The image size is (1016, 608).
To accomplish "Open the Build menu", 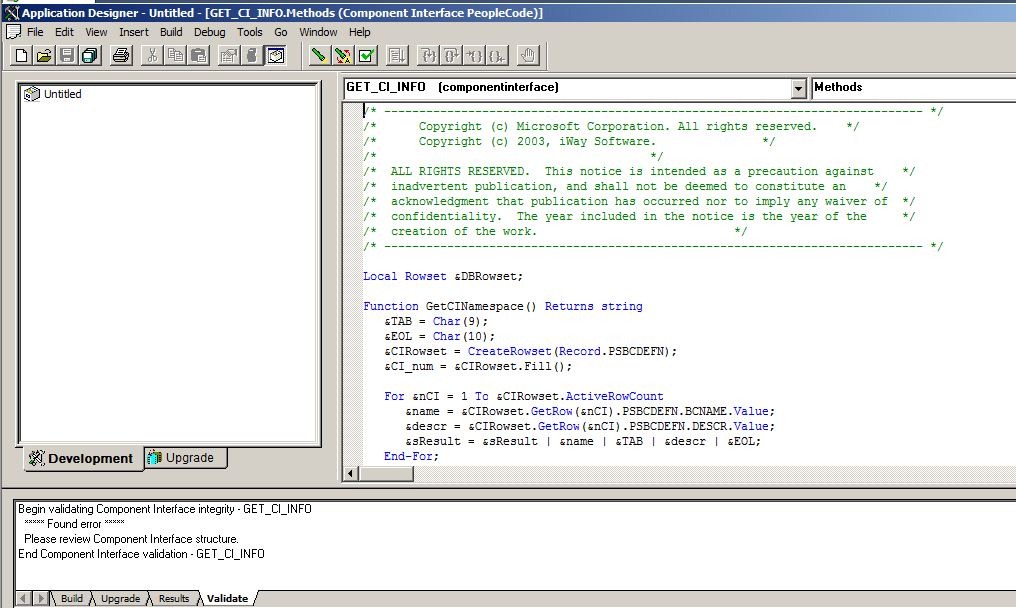I will (171, 32).
